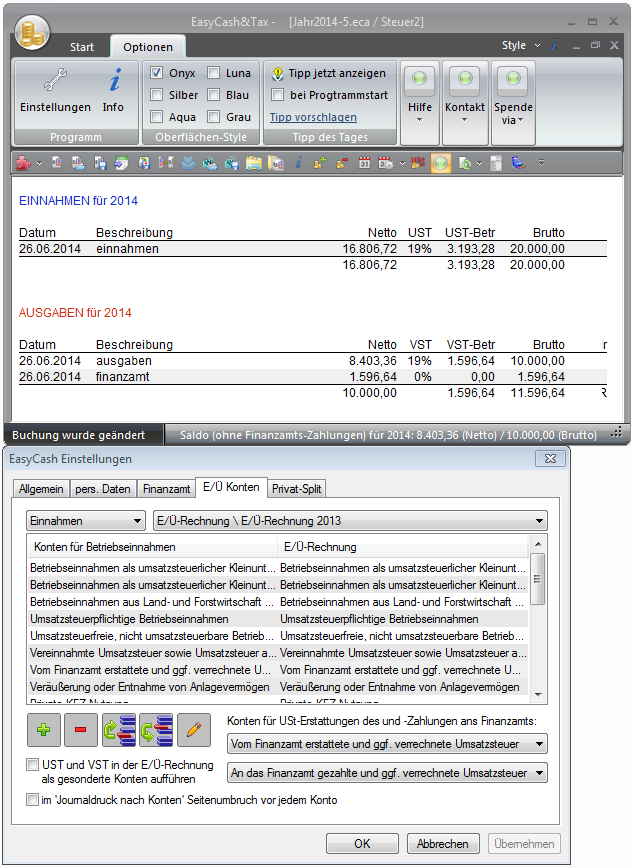
Task: Select the Umsatzsteuerpflichtige Betriebseinnahmen list row
Action: (x=279, y=619)
